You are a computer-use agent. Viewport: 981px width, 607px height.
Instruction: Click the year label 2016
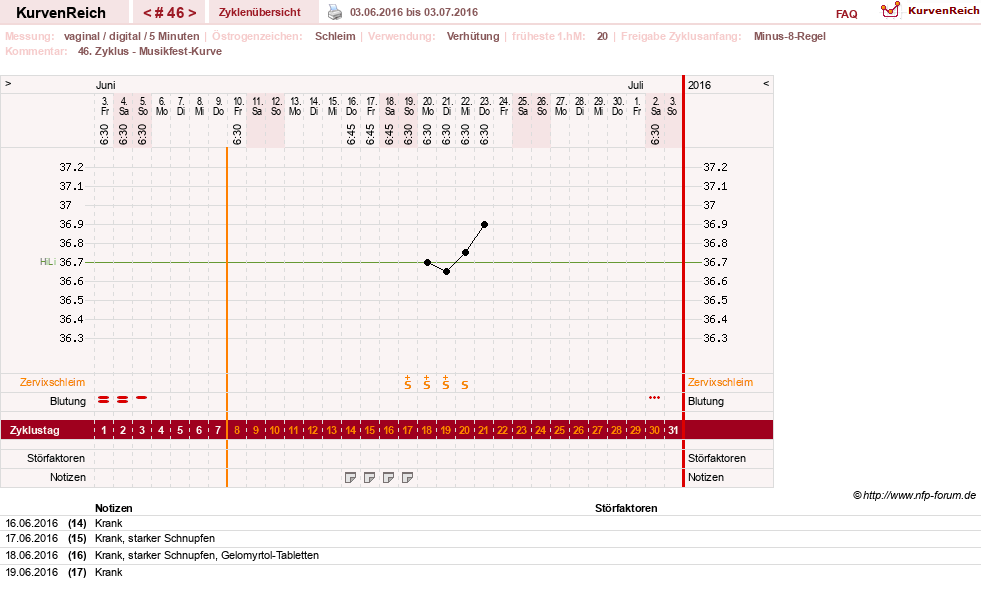tap(699, 85)
